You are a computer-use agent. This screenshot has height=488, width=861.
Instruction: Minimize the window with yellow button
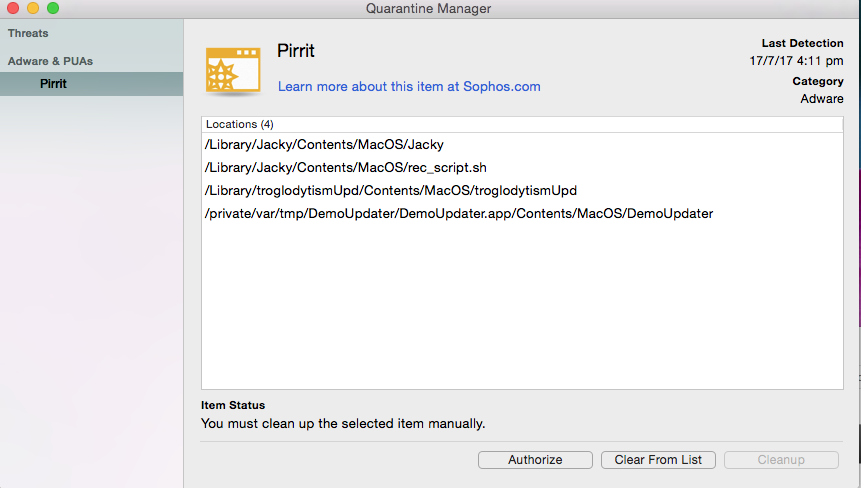tap(33, 8)
